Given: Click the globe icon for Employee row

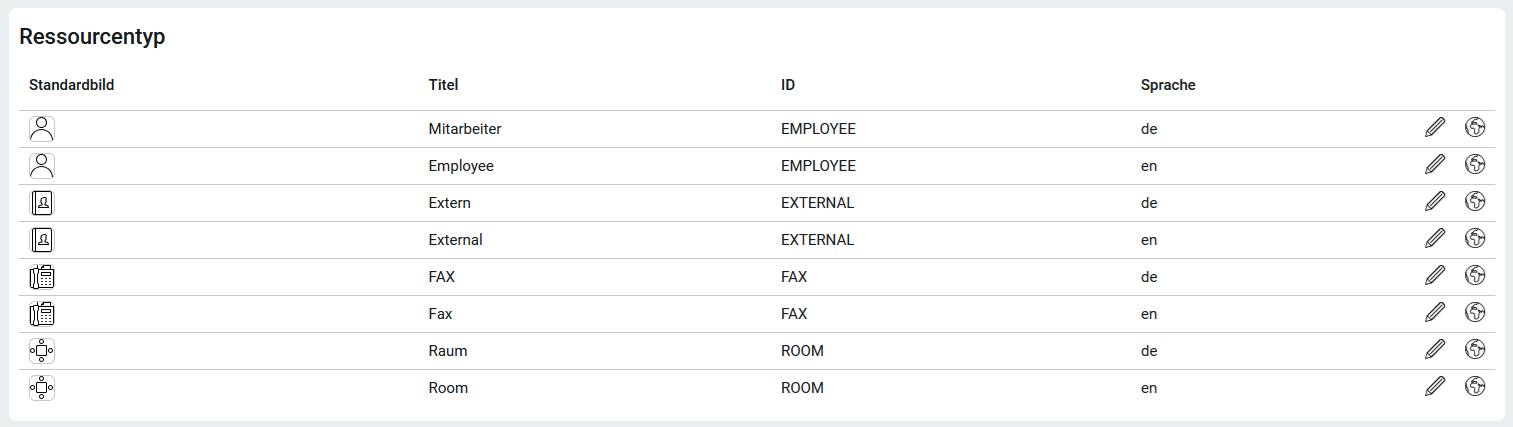Looking at the screenshot, I should pyautogui.click(x=1474, y=164).
